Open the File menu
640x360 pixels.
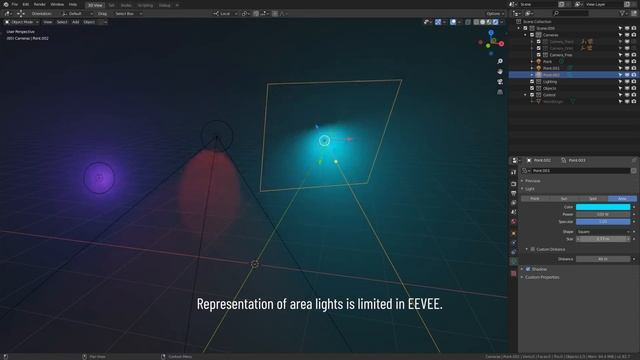click(x=15, y=4)
